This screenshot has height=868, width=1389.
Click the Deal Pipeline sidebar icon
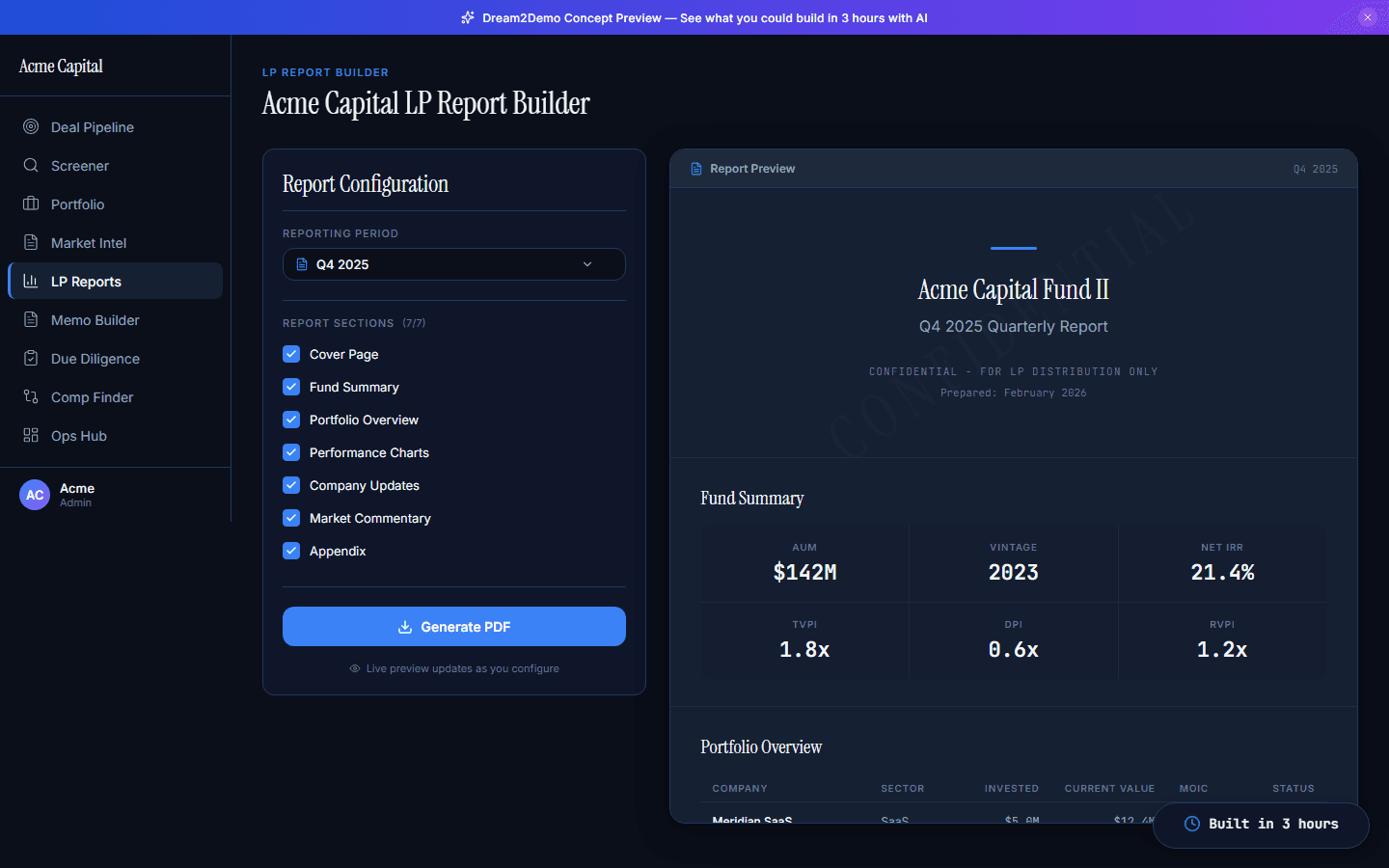[30, 126]
